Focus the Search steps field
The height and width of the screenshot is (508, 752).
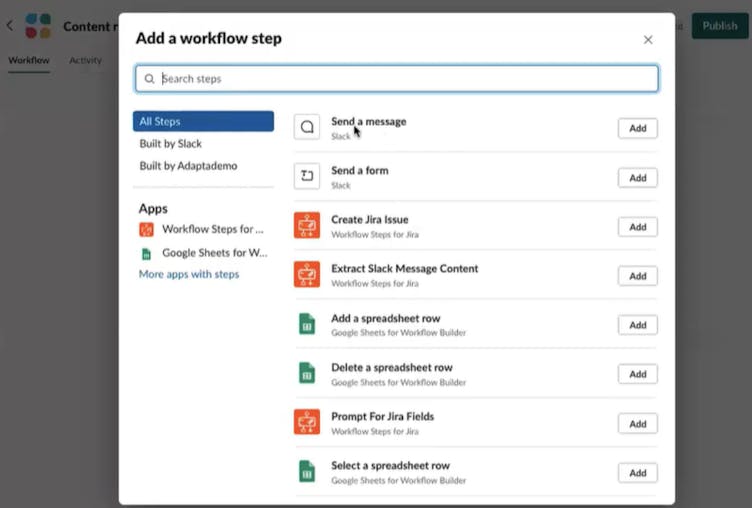point(397,78)
